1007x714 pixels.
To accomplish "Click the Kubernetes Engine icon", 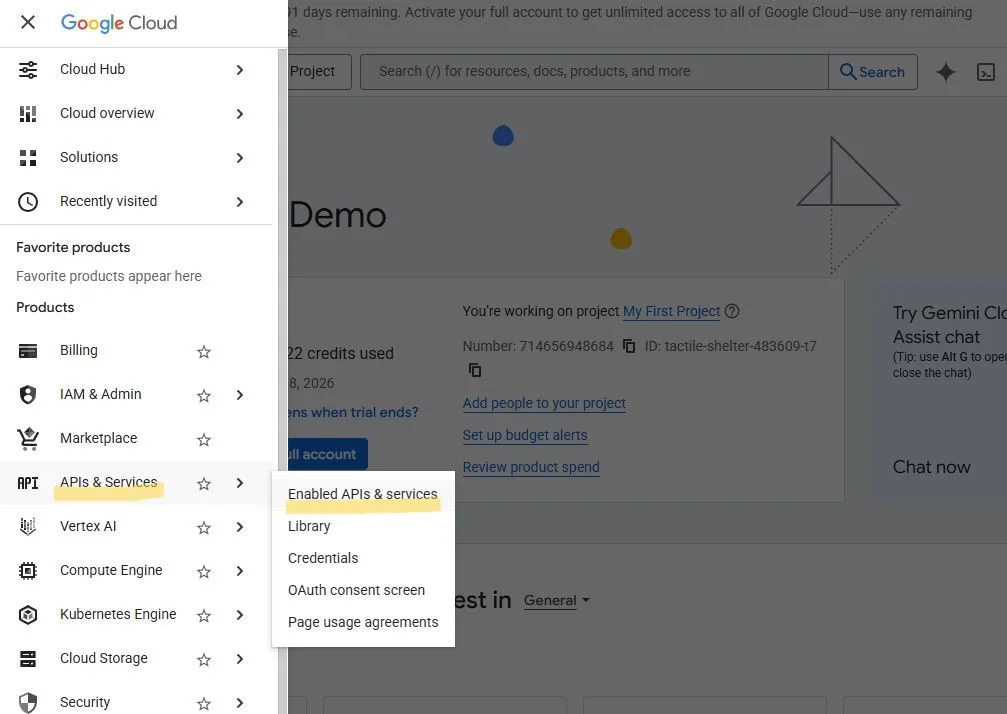I will 28,615.
